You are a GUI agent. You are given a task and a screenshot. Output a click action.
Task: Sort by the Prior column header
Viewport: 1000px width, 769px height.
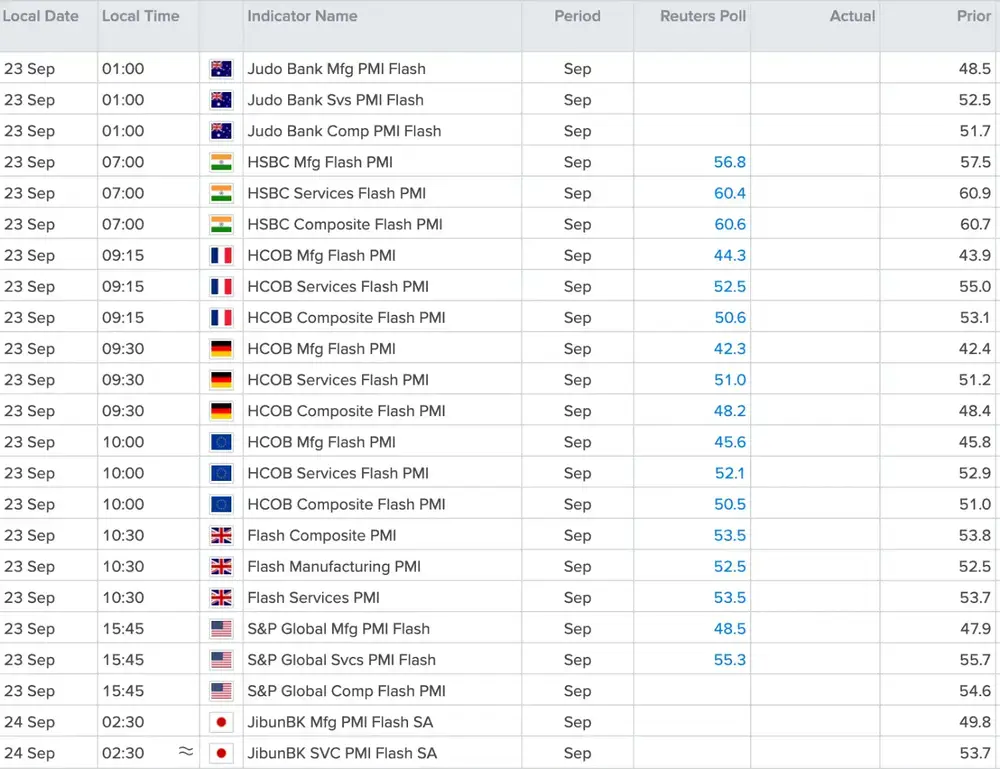click(974, 16)
